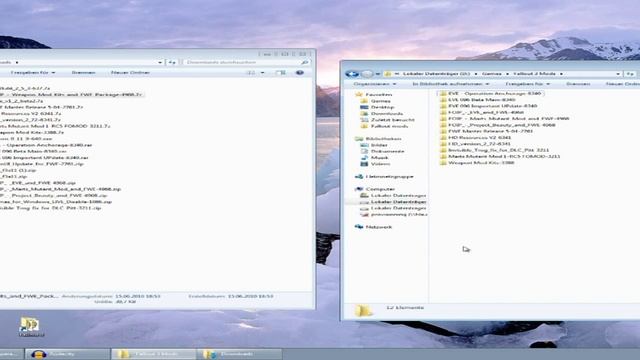The height and width of the screenshot is (360, 640).
Task: Open 'Zuletzt besucht' under Favoriten
Action: point(393,120)
